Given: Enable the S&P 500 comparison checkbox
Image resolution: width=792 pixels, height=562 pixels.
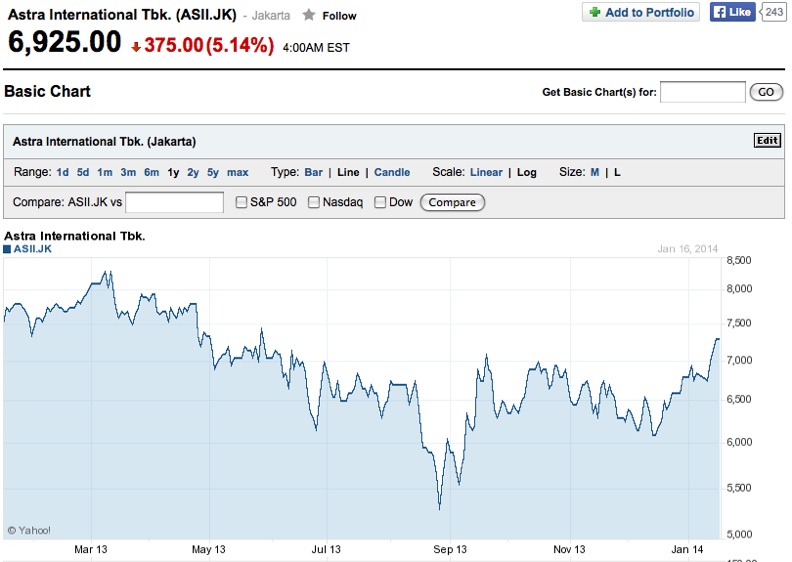Looking at the screenshot, I should [241, 202].
